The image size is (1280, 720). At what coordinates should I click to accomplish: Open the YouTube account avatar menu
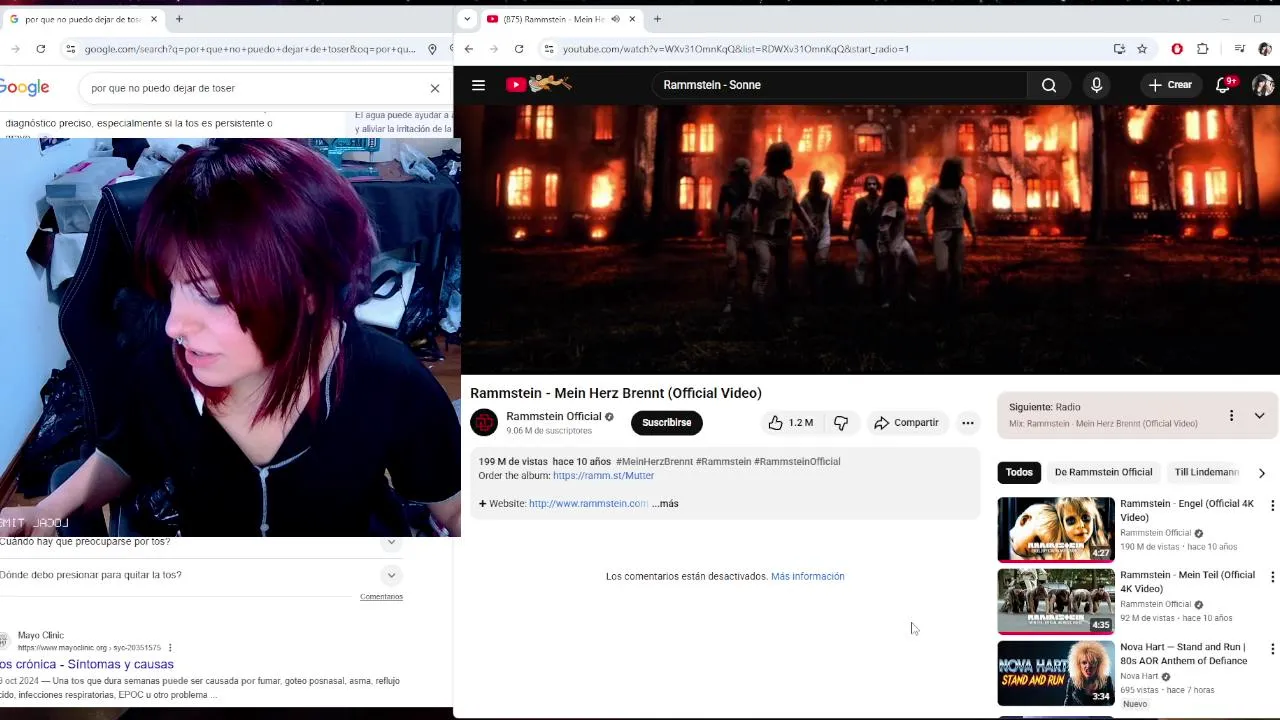1263,85
